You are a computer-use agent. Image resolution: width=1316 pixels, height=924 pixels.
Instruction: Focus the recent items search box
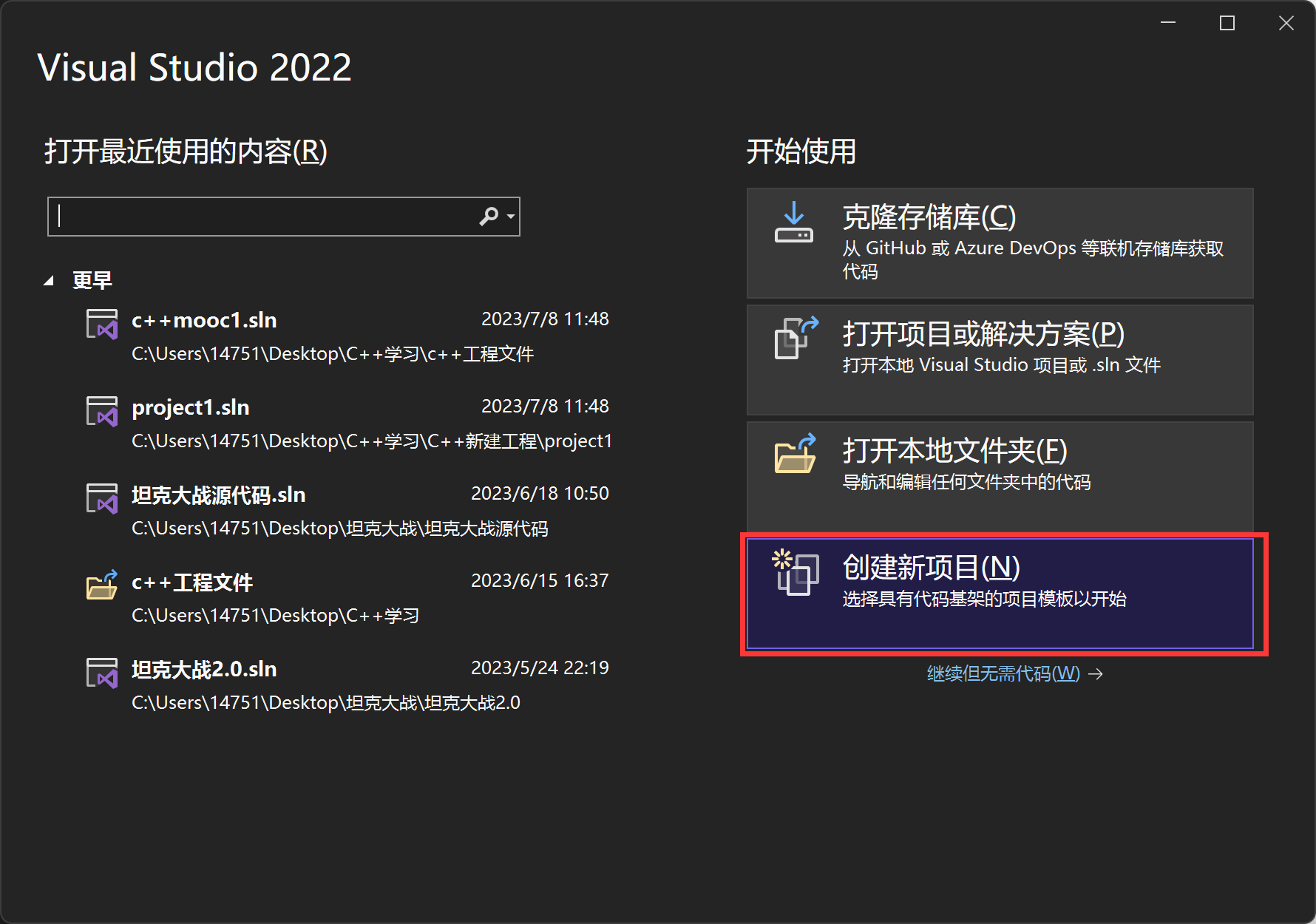[284, 217]
